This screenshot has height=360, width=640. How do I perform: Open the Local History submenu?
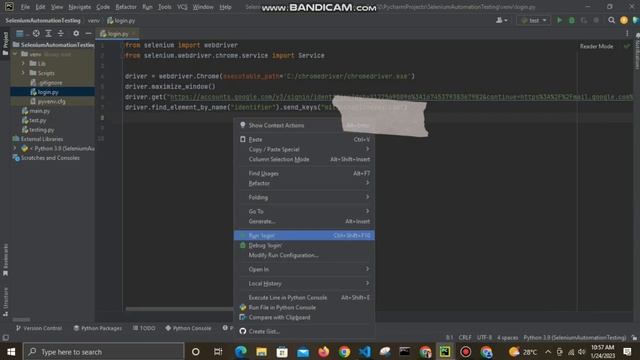[x=304, y=283]
